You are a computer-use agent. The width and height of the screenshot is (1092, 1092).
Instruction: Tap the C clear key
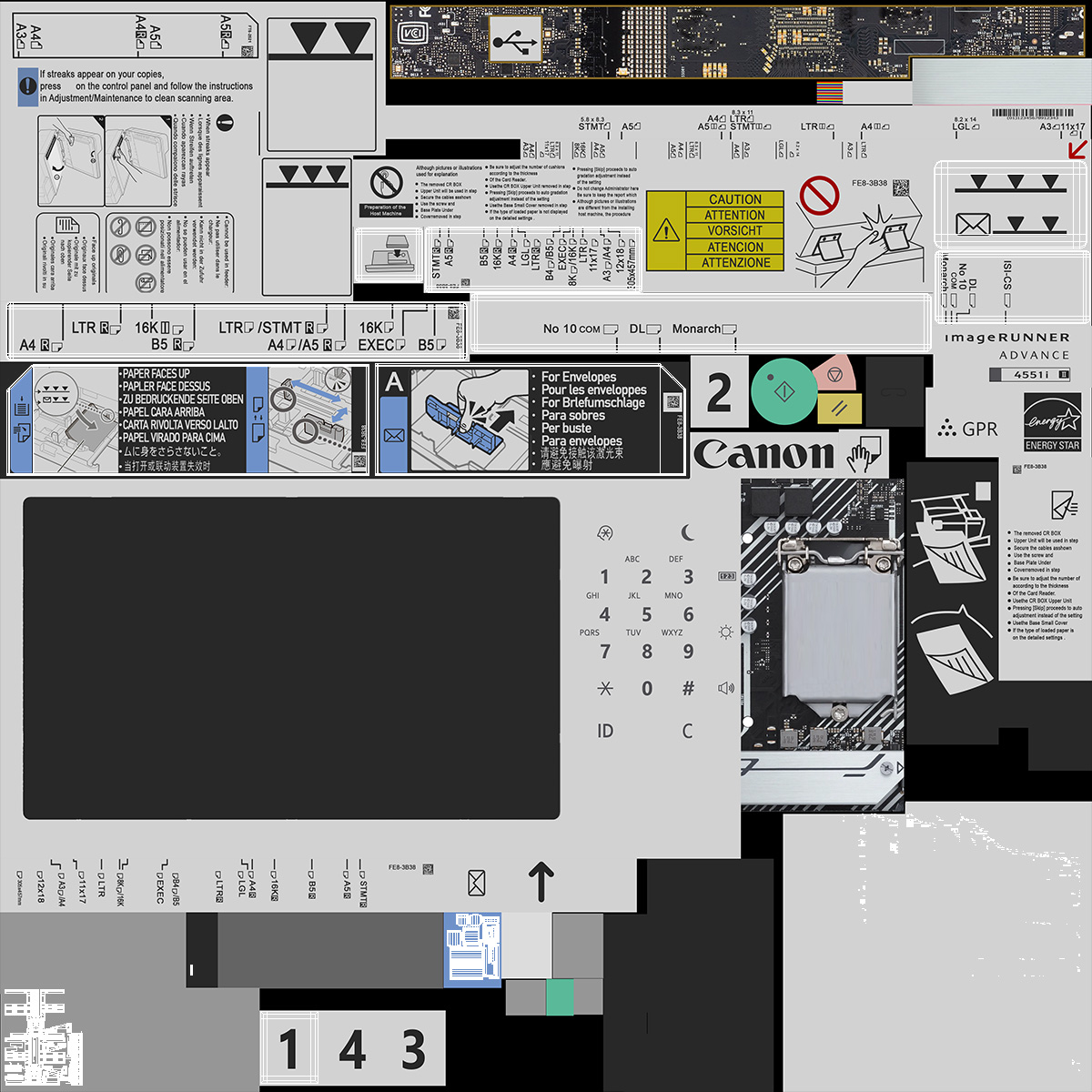[687, 731]
